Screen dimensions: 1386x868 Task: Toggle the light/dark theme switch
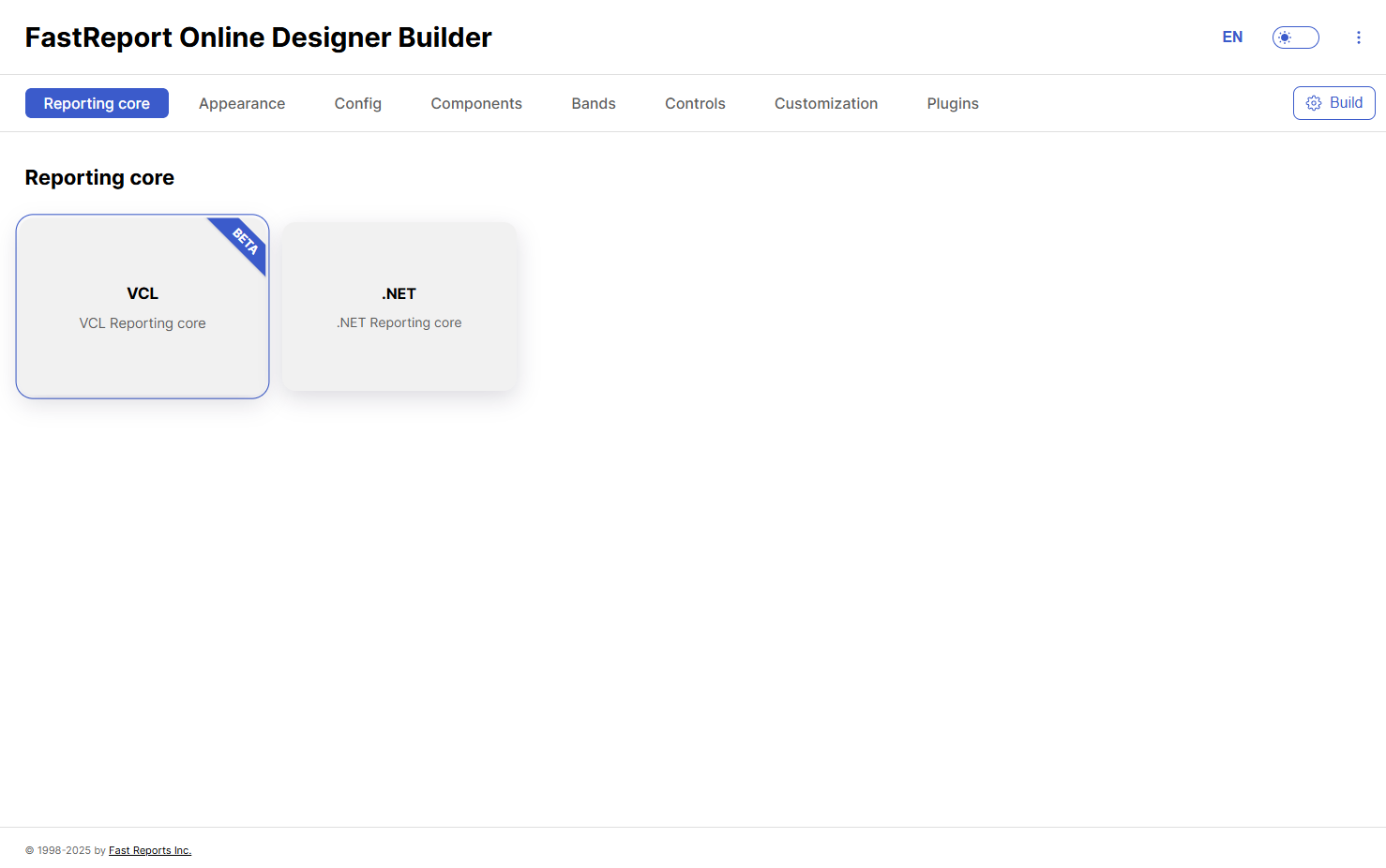click(1296, 37)
